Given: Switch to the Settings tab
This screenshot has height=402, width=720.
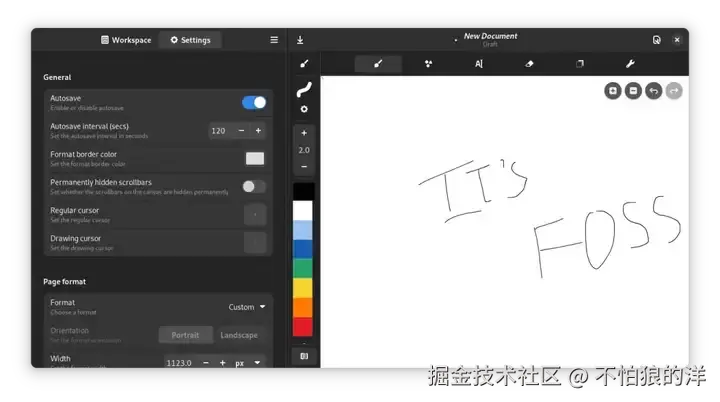Looking at the screenshot, I should tap(190, 40).
